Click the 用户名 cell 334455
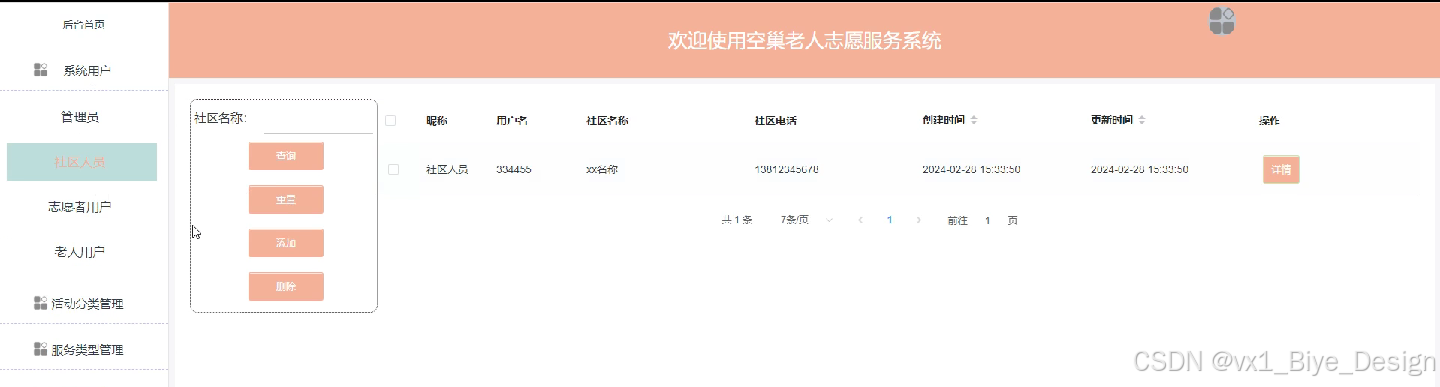Screen dimensions: 1440x387 tap(513, 170)
